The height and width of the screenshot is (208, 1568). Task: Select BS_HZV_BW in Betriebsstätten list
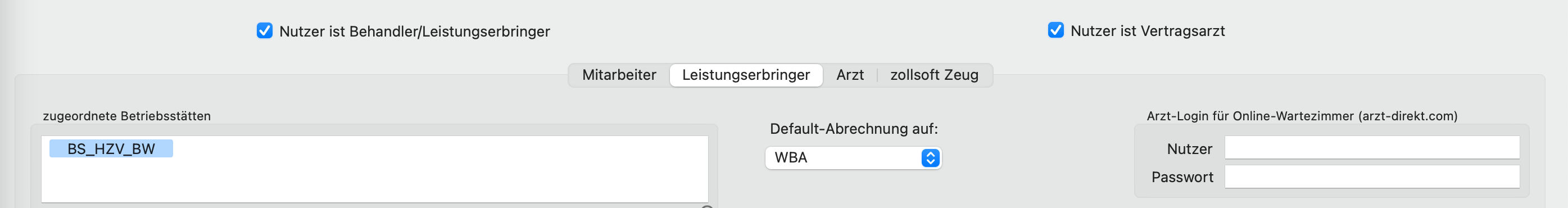(x=111, y=148)
